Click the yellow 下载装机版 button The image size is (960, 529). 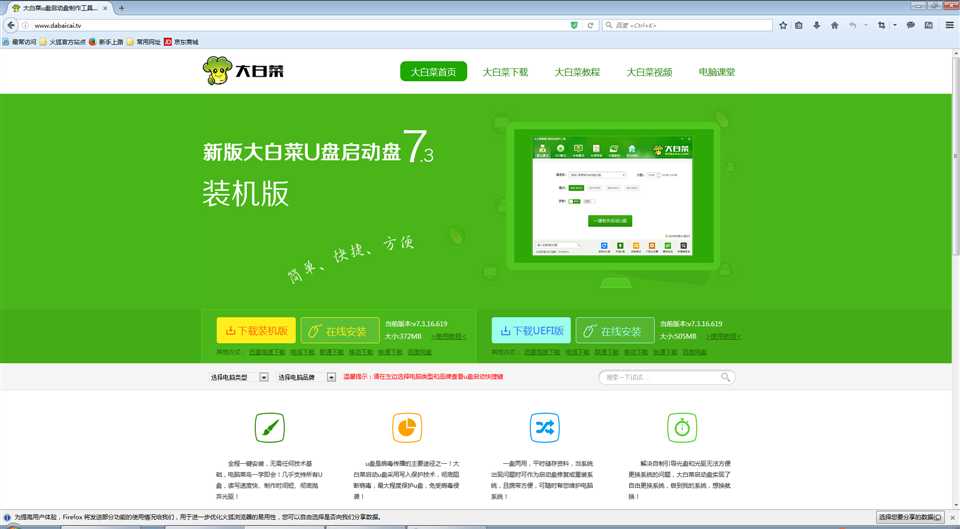point(256,331)
